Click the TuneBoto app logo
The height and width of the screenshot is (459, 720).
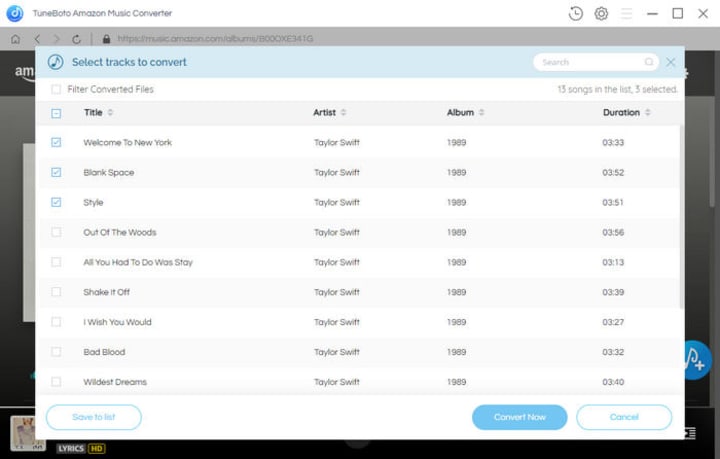click(15, 13)
